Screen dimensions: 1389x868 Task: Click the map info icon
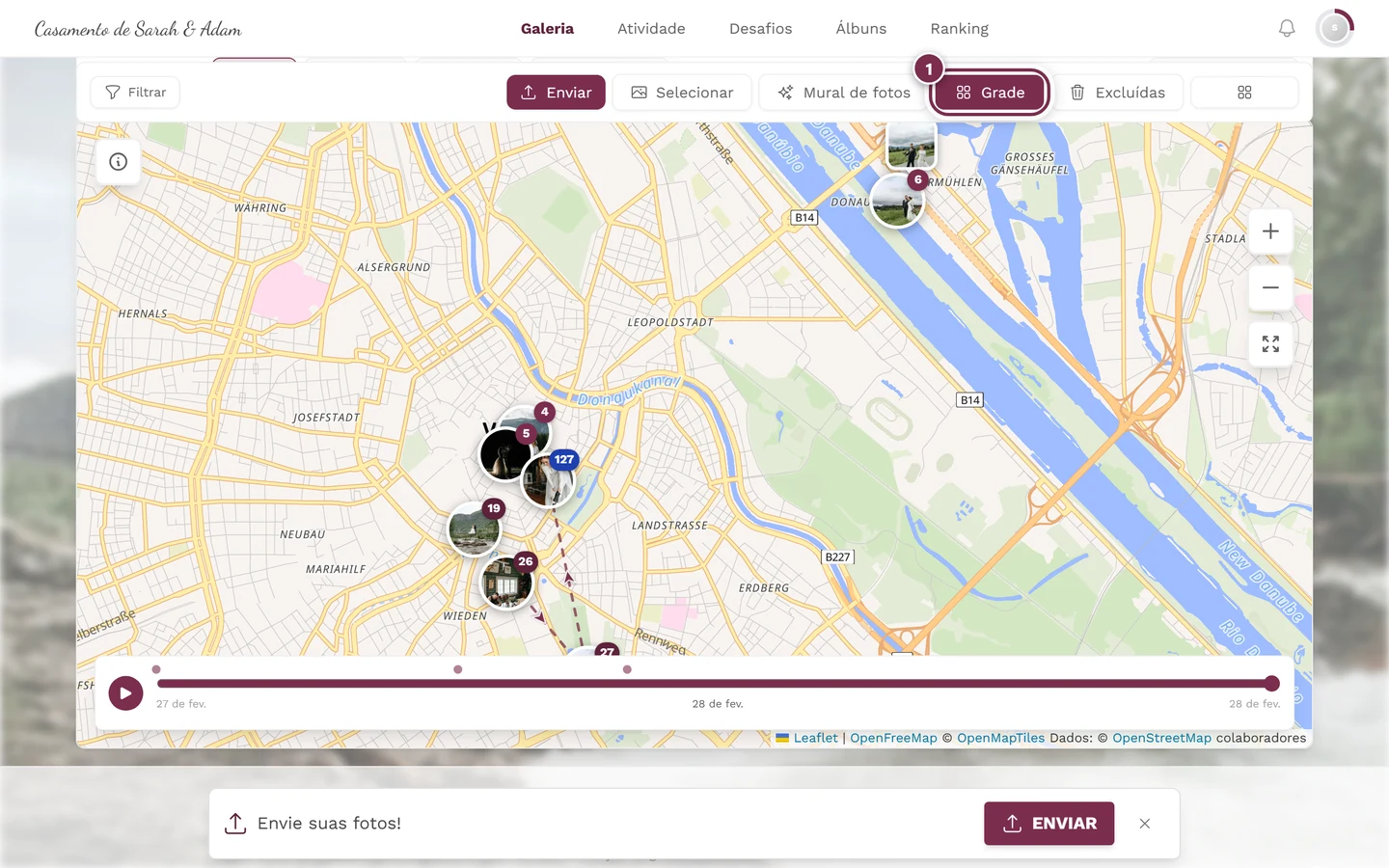(119, 162)
